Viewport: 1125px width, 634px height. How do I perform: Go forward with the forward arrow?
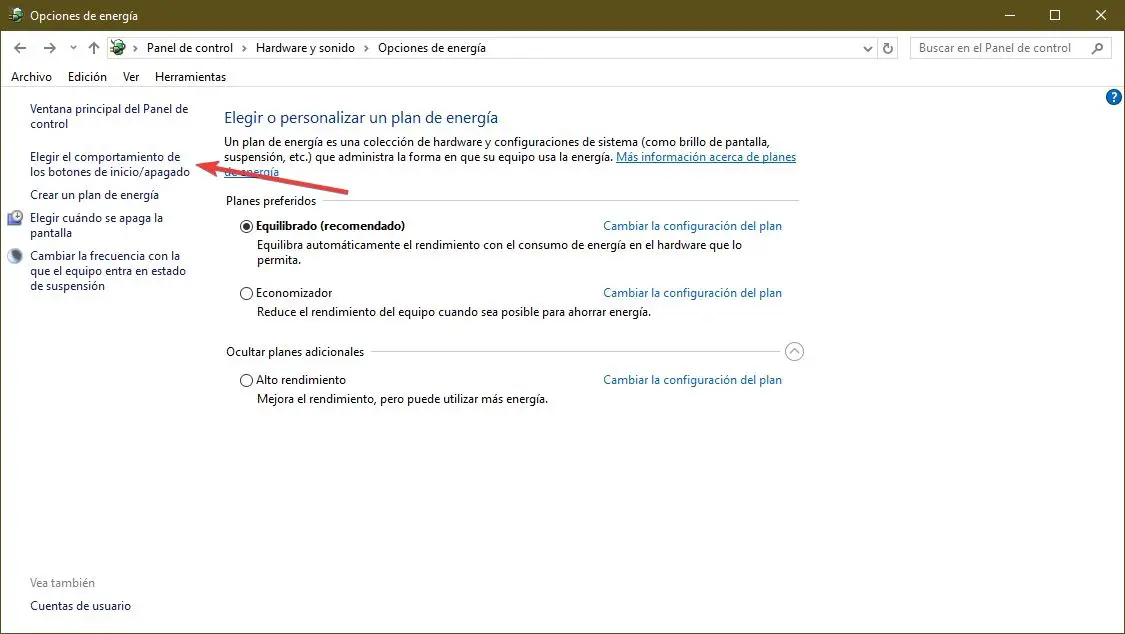(49, 48)
